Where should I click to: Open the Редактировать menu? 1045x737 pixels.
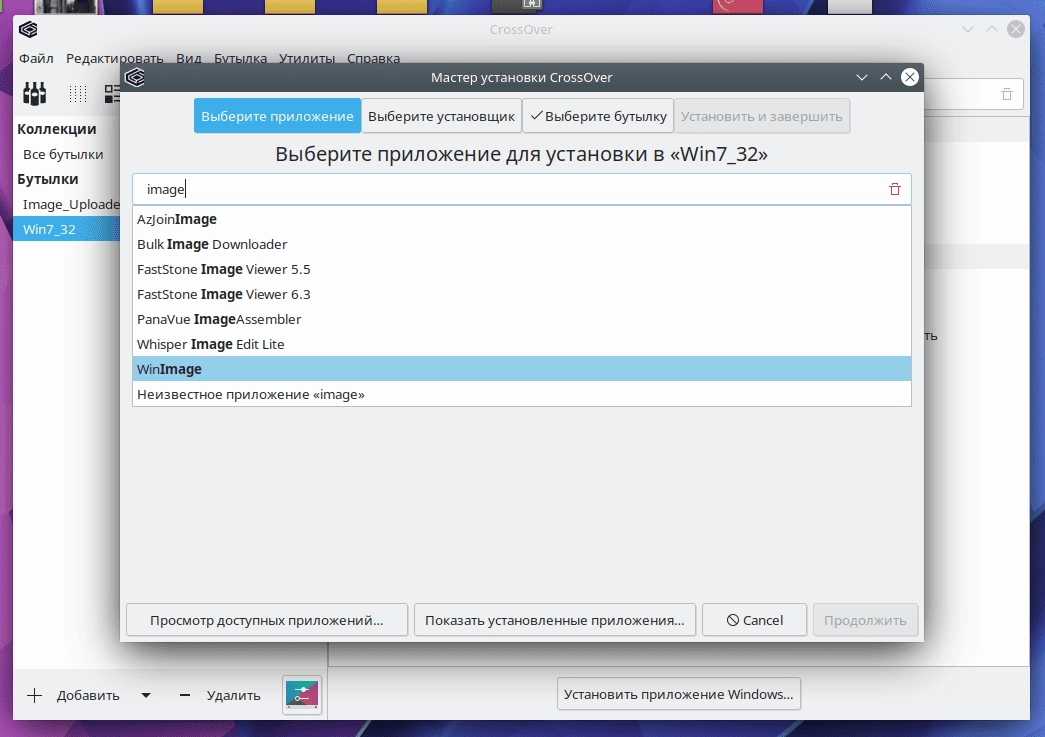pos(115,58)
